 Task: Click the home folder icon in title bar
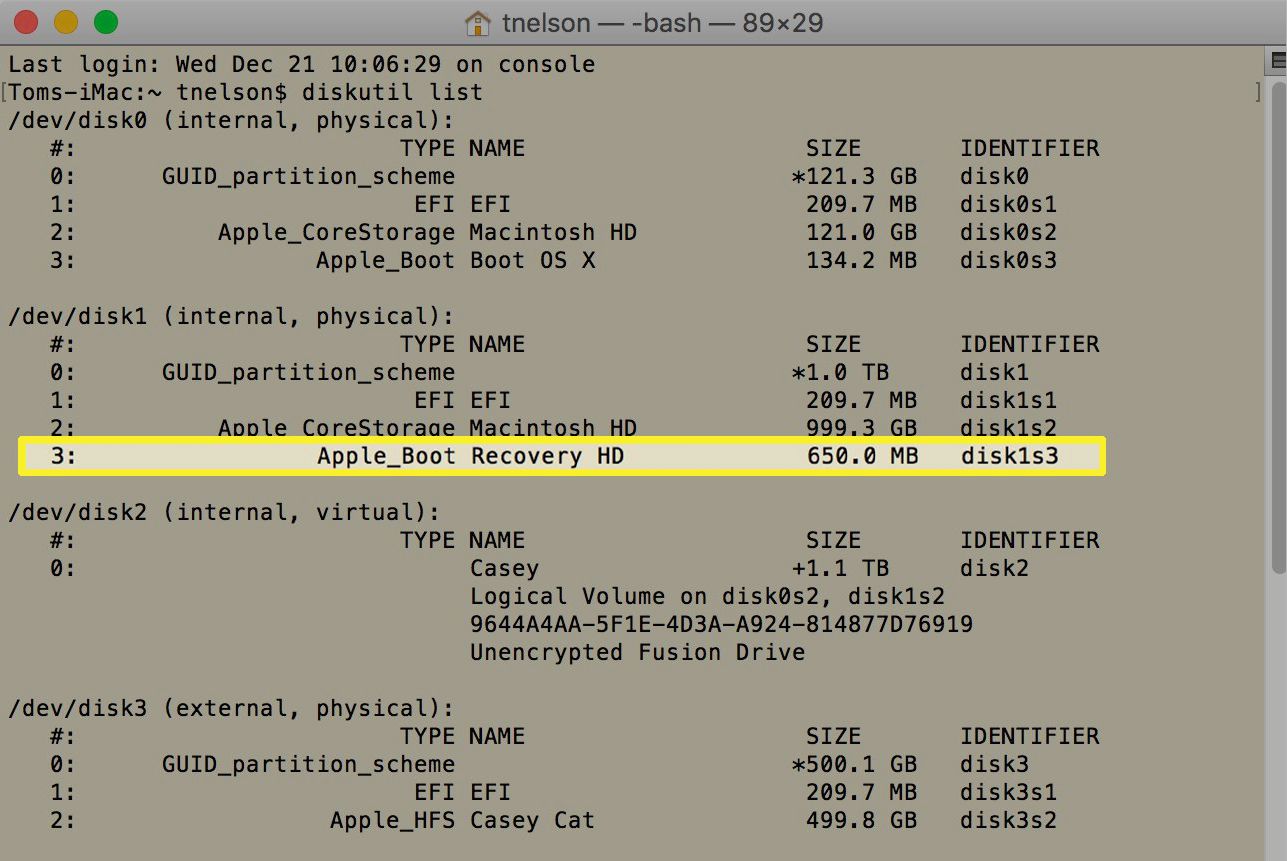(479, 22)
